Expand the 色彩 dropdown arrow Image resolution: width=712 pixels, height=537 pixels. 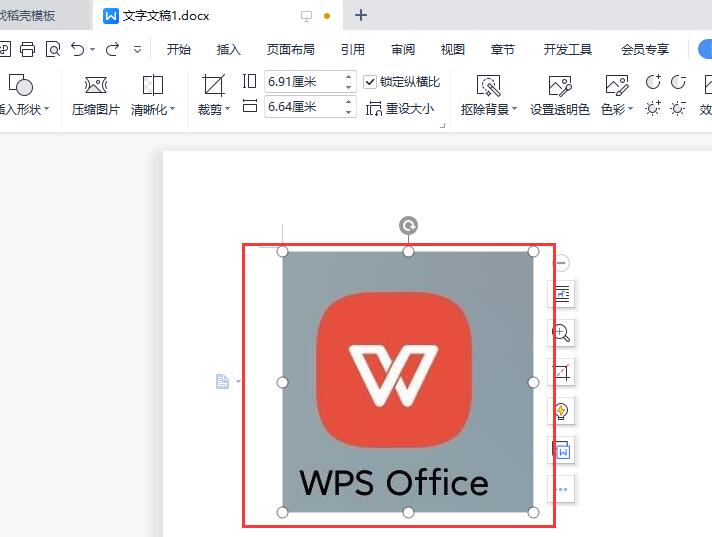pos(630,109)
